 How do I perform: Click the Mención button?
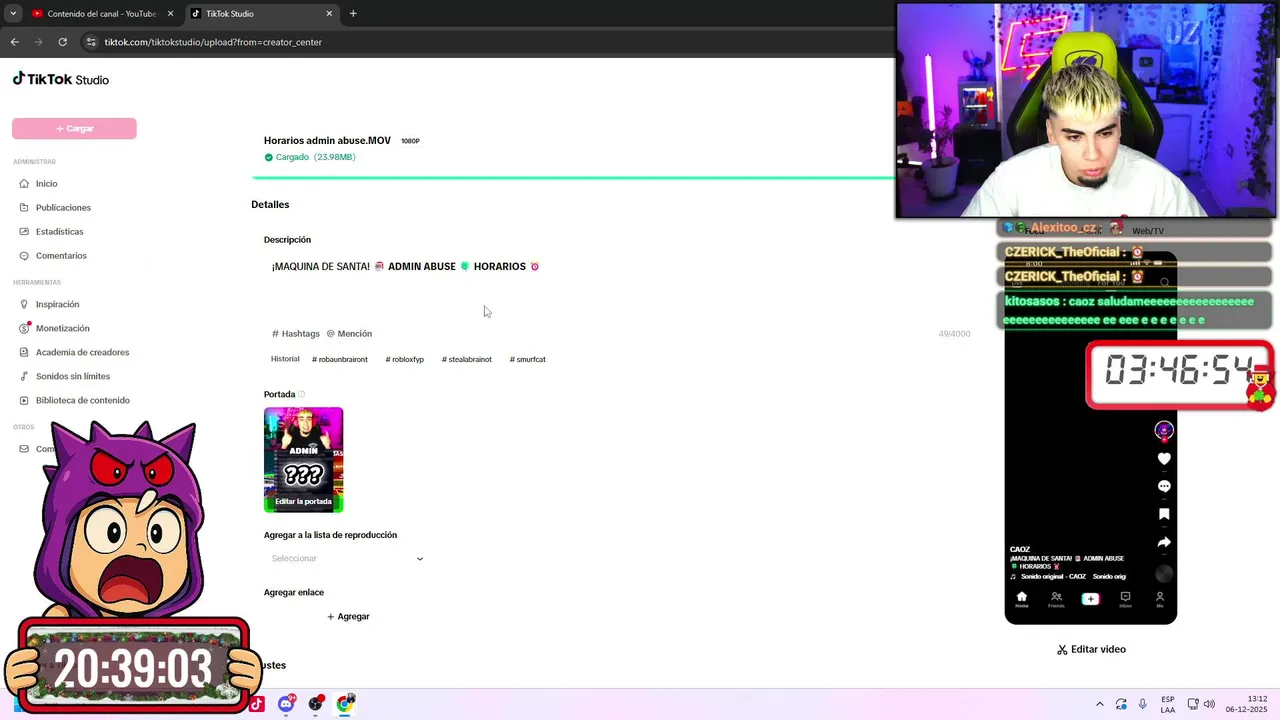pyautogui.click(x=349, y=334)
